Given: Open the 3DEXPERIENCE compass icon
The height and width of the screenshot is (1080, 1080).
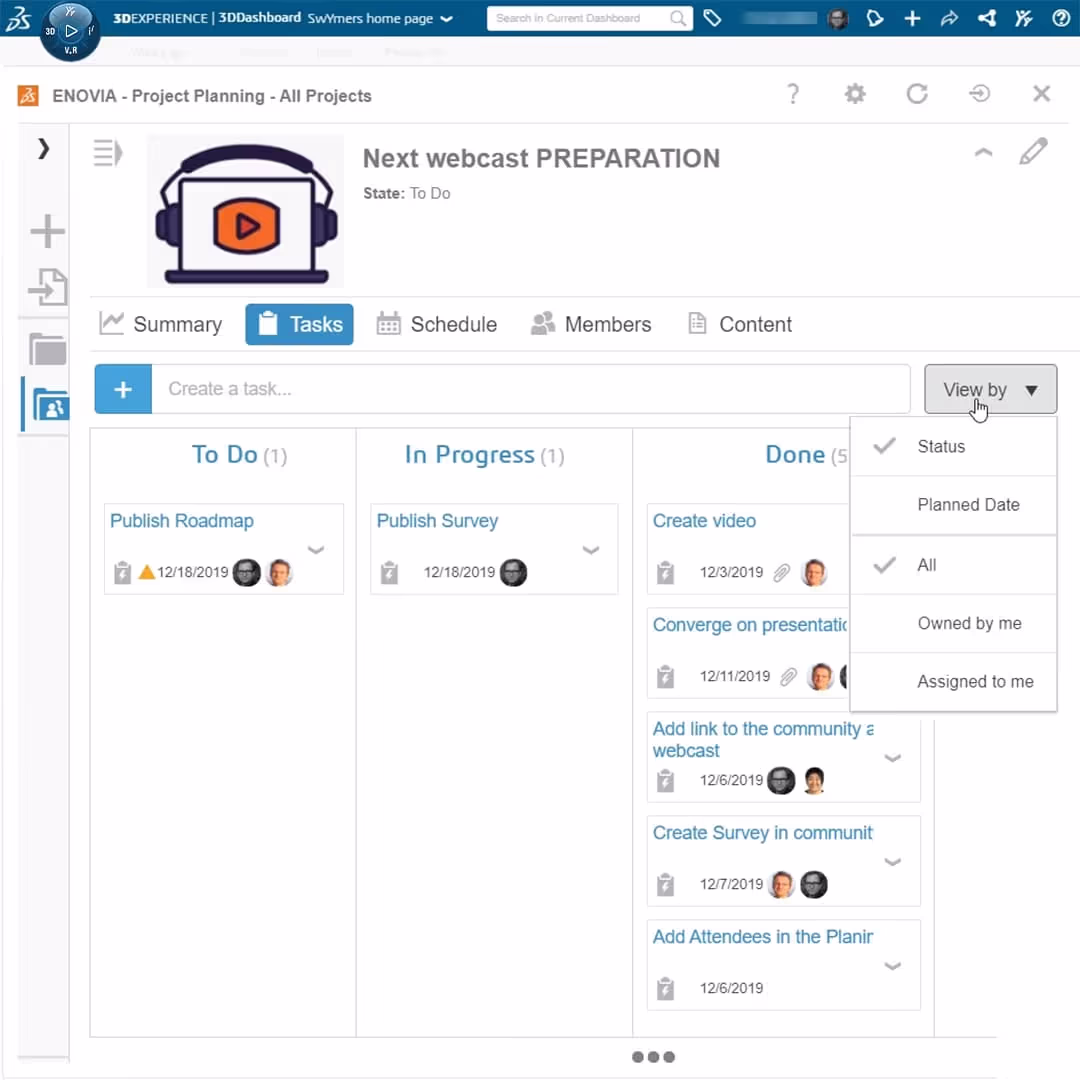Looking at the screenshot, I should pos(70,31).
